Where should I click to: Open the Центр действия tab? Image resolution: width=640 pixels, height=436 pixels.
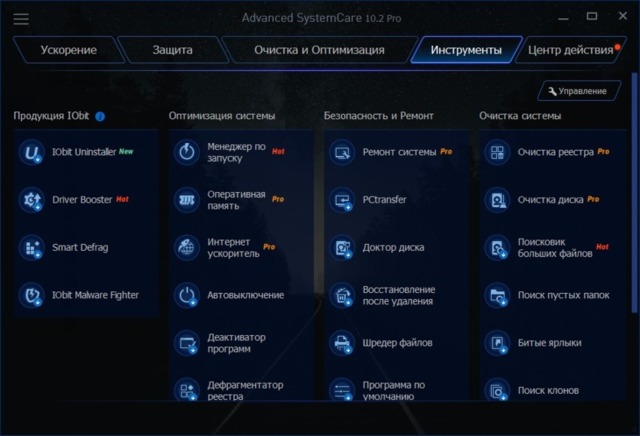pyautogui.click(x=568, y=50)
